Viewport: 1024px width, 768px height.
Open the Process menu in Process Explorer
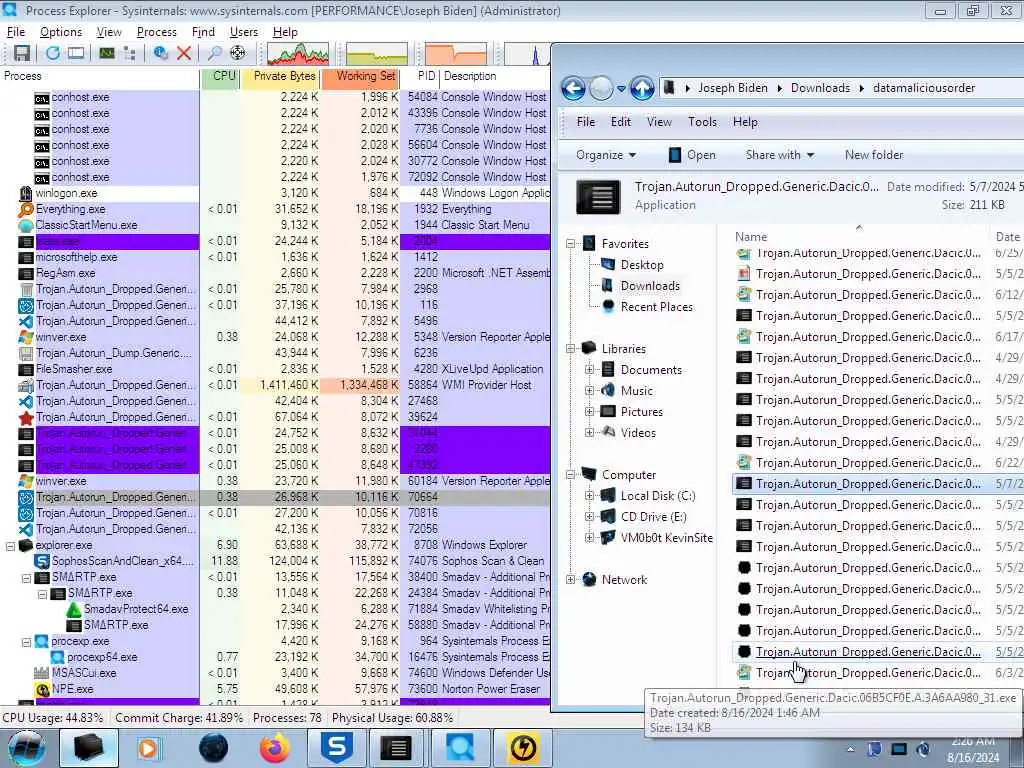click(156, 32)
